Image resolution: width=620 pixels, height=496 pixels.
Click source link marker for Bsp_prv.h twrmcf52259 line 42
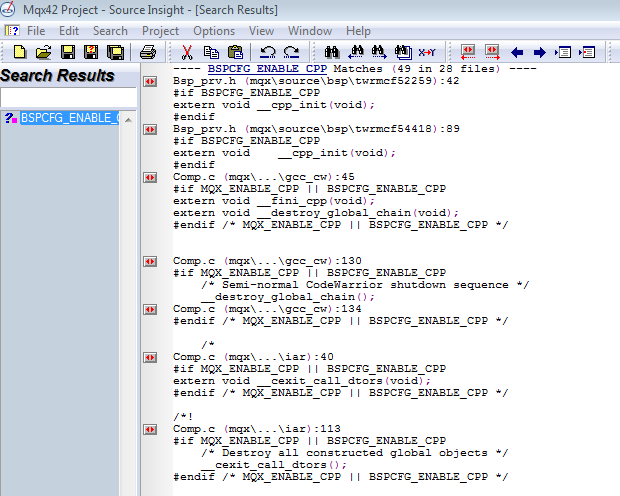[150, 81]
